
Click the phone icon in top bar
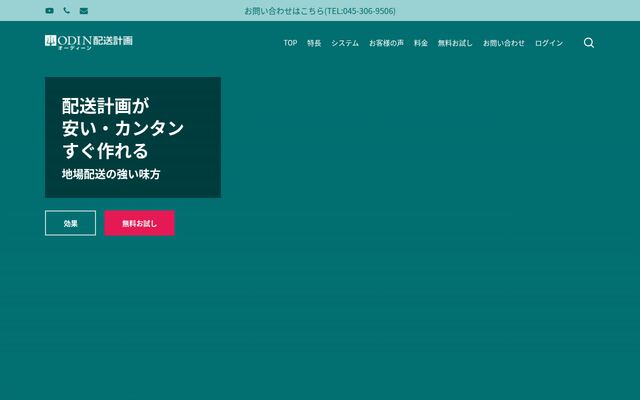(67, 11)
